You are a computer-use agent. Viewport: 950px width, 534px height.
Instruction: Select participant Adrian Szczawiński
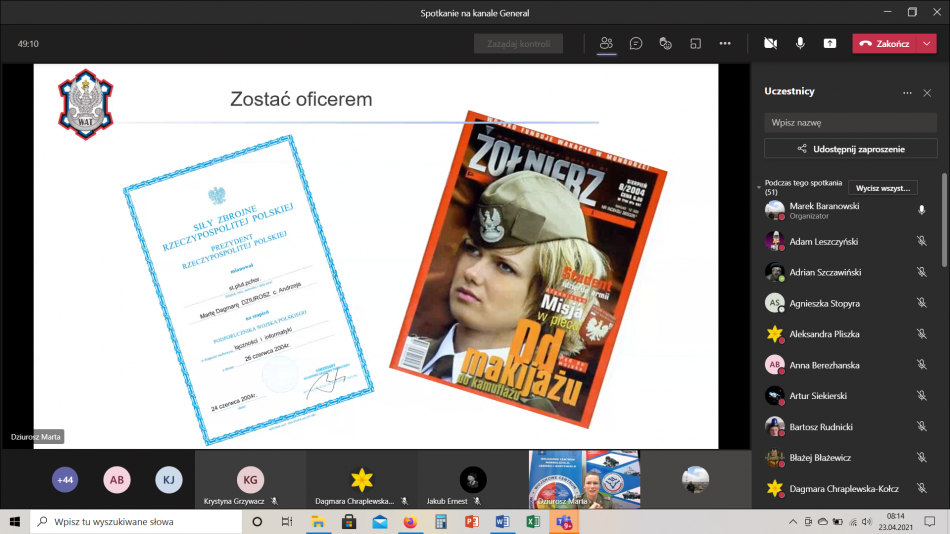pos(845,272)
